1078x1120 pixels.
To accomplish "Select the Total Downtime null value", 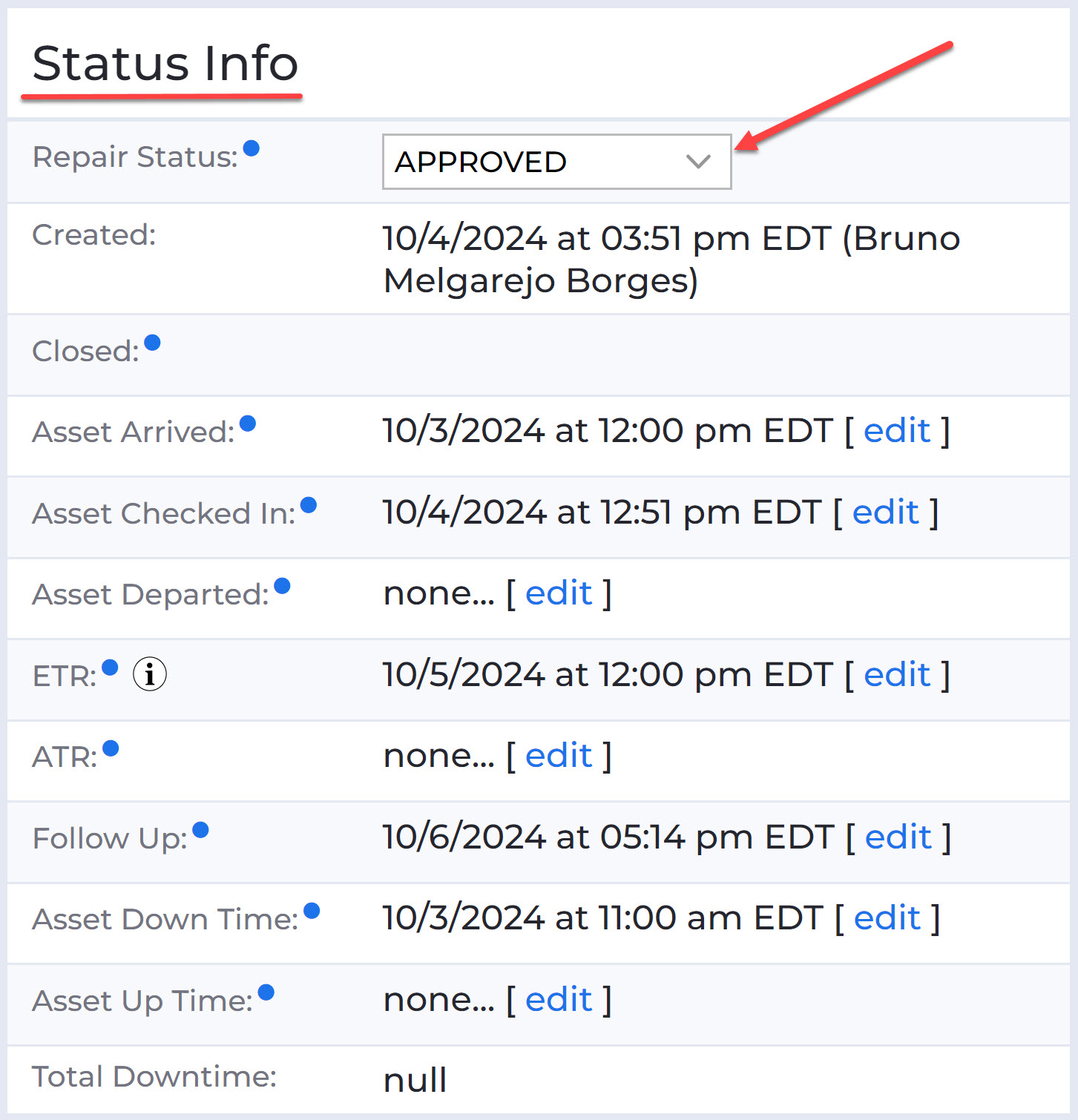I will tap(415, 1080).
